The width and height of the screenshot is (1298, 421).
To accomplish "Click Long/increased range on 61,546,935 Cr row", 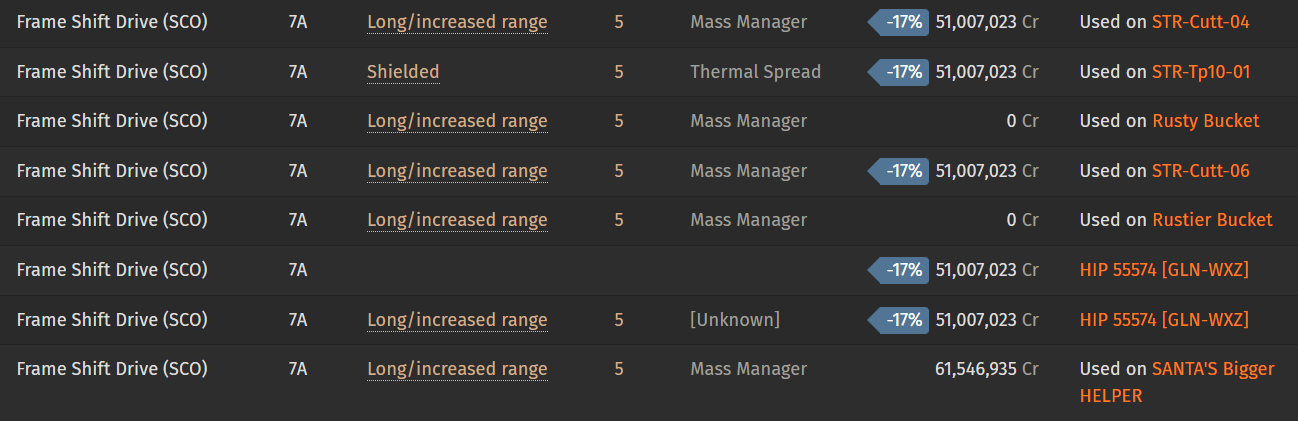I will tap(457, 369).
